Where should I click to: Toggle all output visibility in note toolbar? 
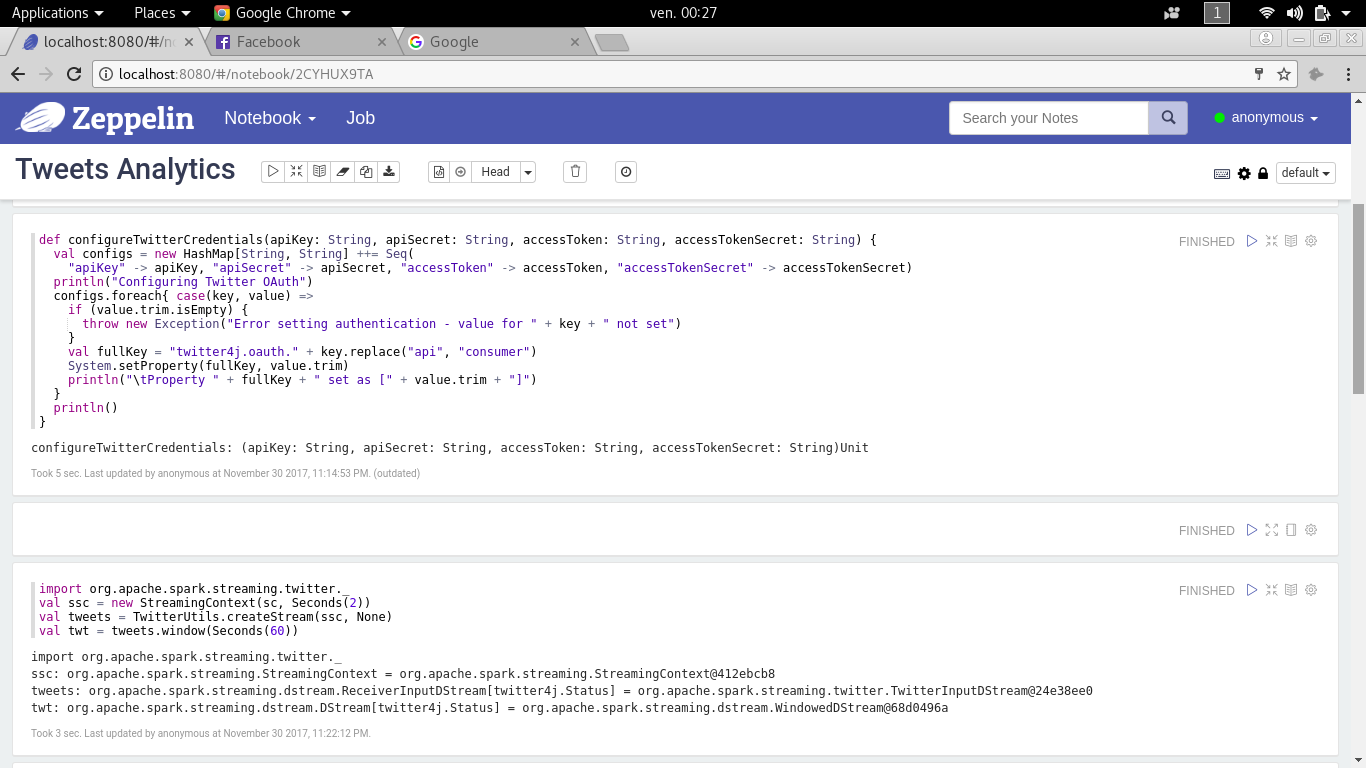pyautogui.click(x=319, y=172)
